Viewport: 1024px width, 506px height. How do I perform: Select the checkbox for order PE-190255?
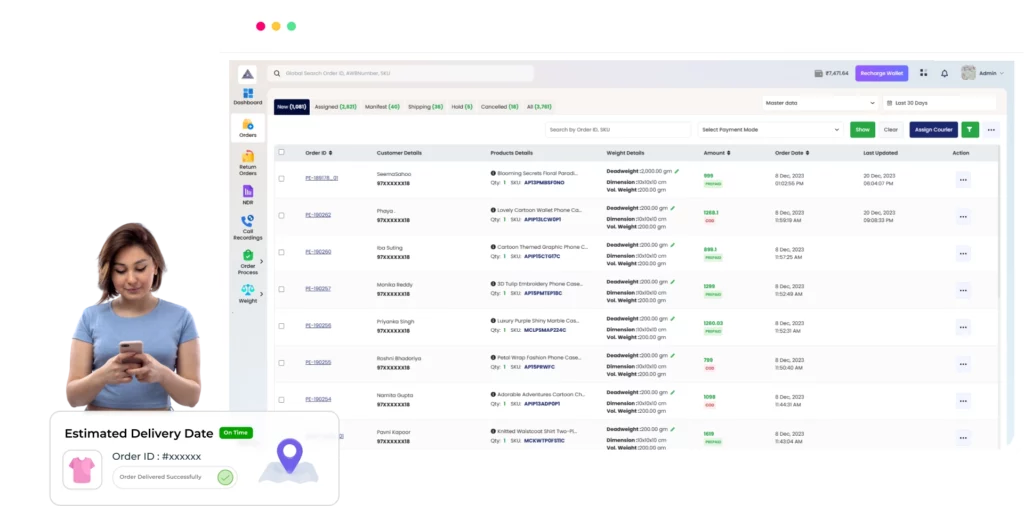tap(281, 362)
